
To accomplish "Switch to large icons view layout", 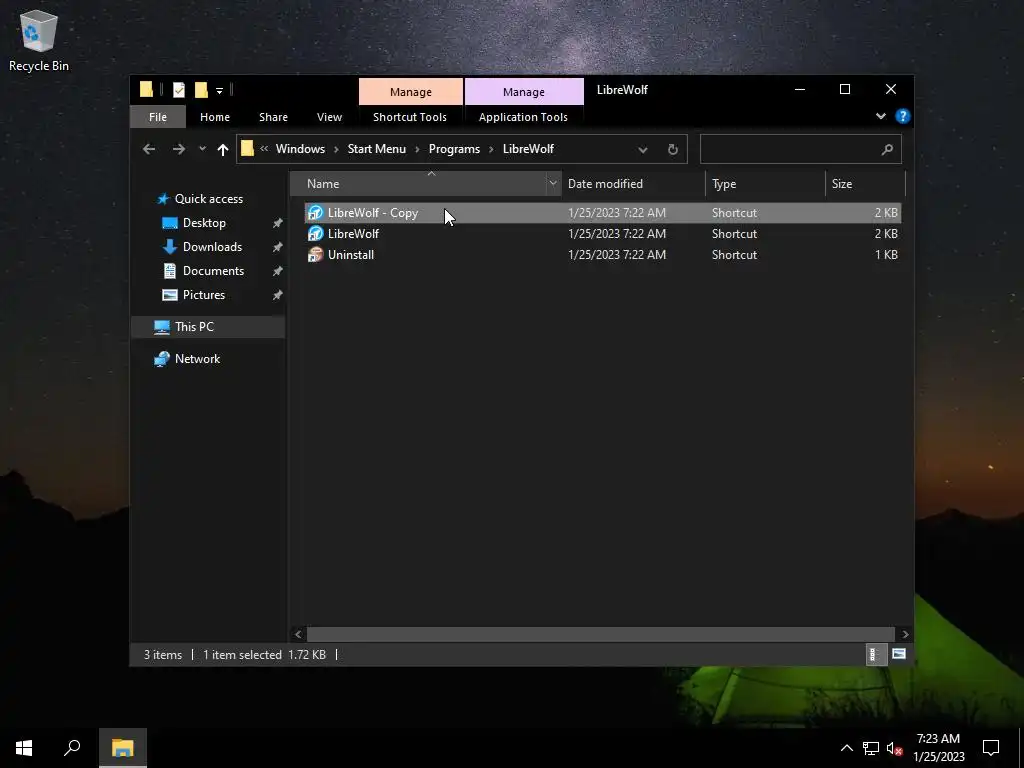I will pyautogui.click(x=899, y=654).
